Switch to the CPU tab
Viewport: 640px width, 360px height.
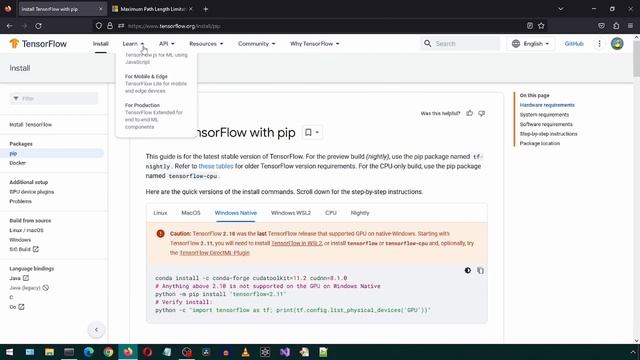tap(331, 213)
